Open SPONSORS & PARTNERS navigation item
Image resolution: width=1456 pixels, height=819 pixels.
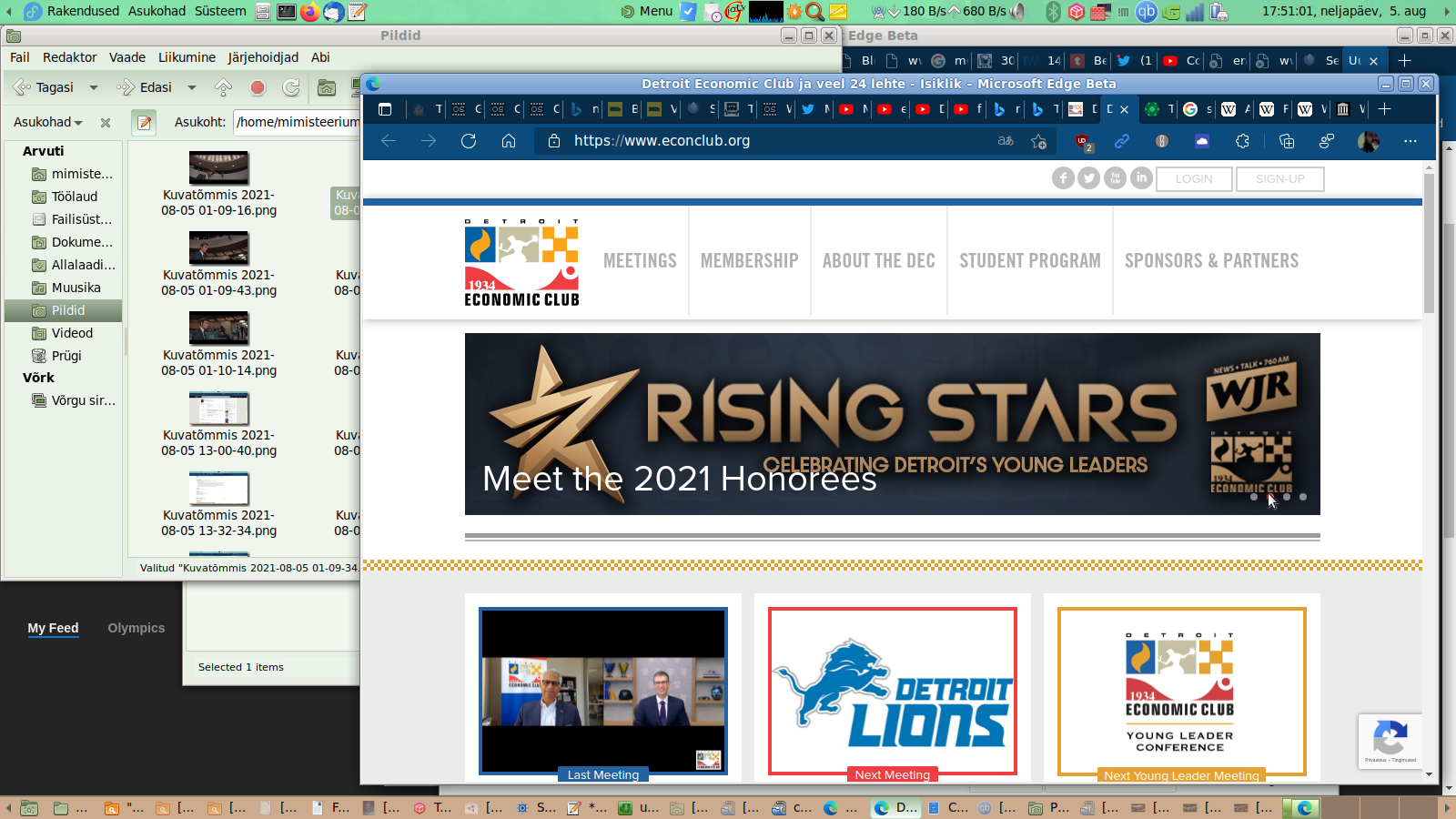(1212, 261)
